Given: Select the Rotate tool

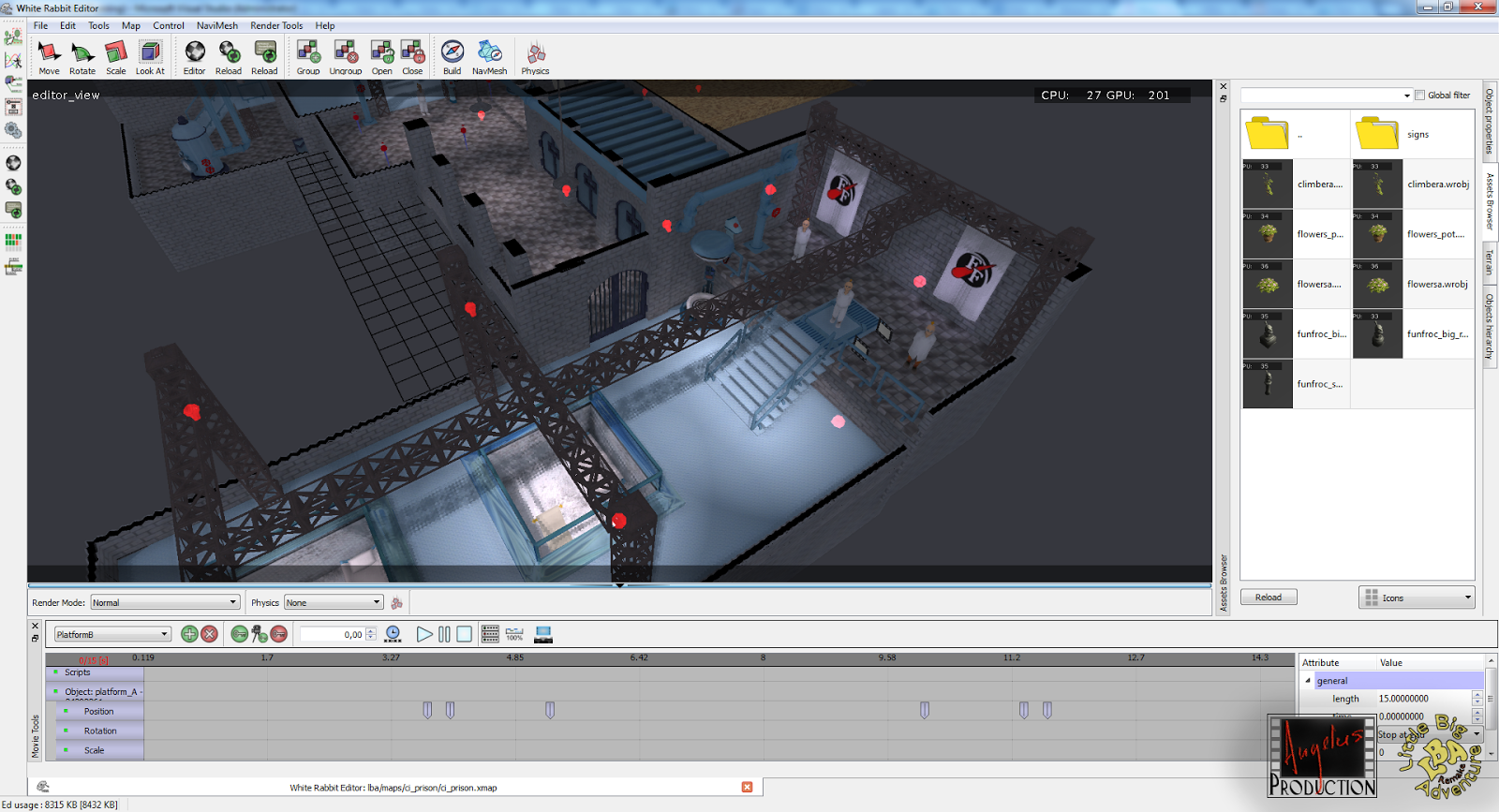Looking at the screenshot, I should click(x=82, y=57).
